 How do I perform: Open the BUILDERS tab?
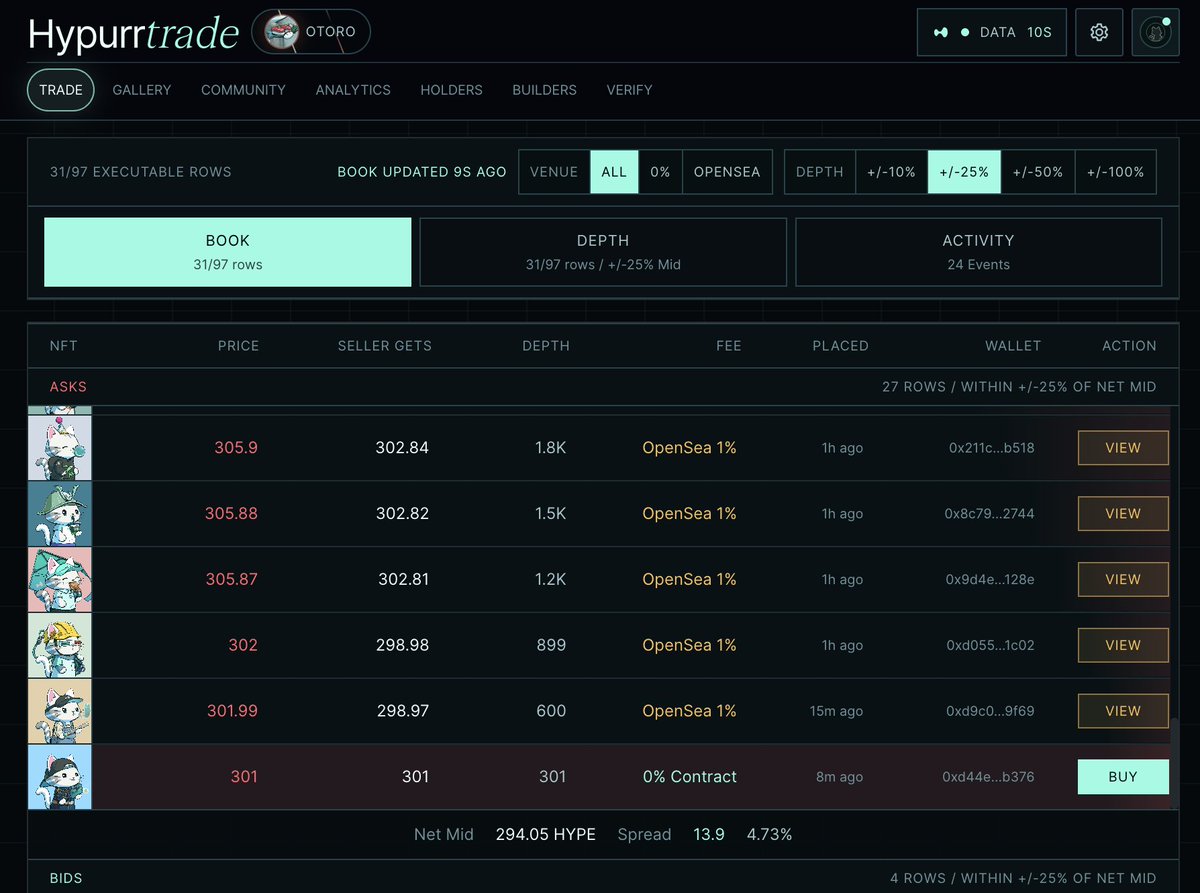coord(544,90)
